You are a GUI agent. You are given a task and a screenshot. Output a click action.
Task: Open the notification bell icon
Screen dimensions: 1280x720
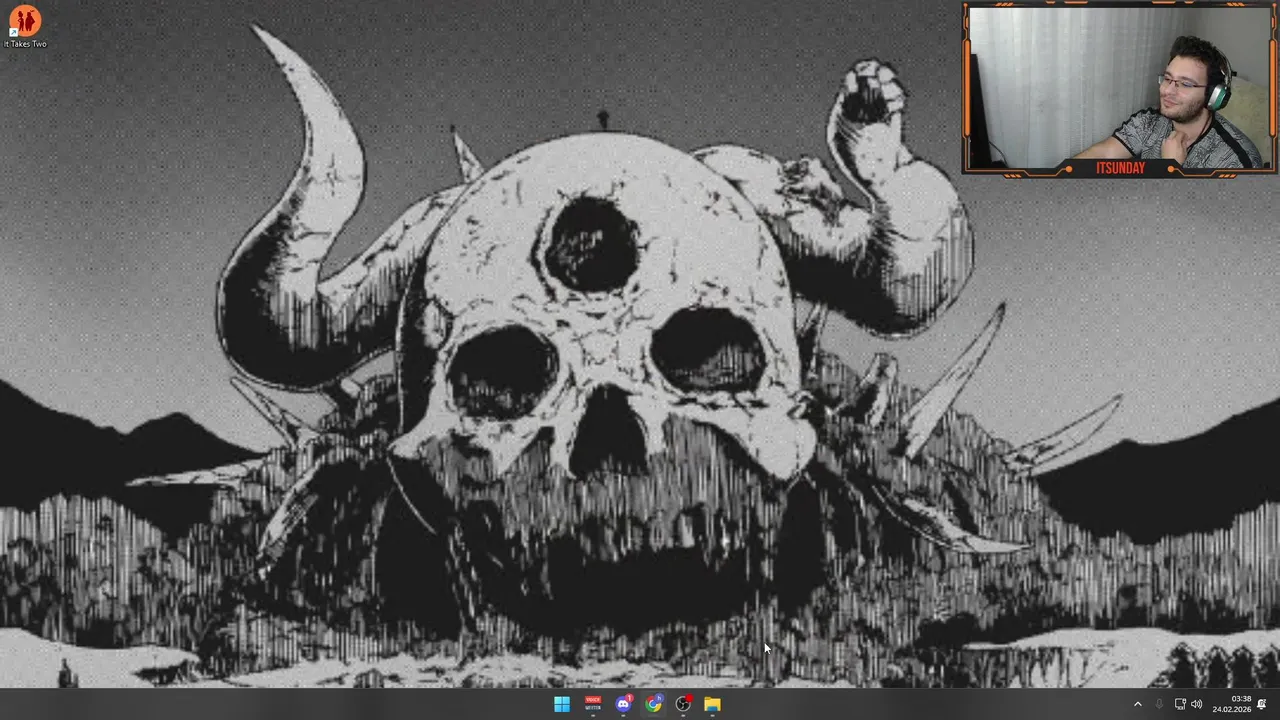(1262, 704)
